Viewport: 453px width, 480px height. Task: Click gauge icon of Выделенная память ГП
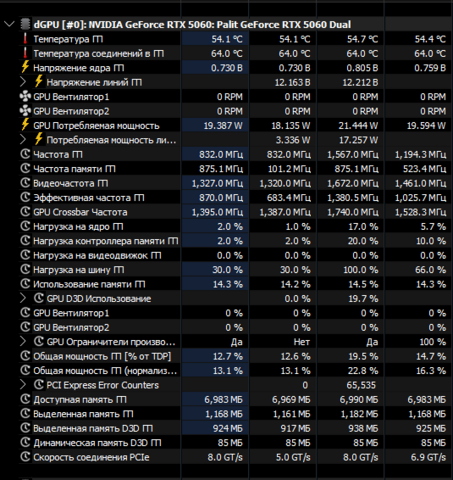25,414
